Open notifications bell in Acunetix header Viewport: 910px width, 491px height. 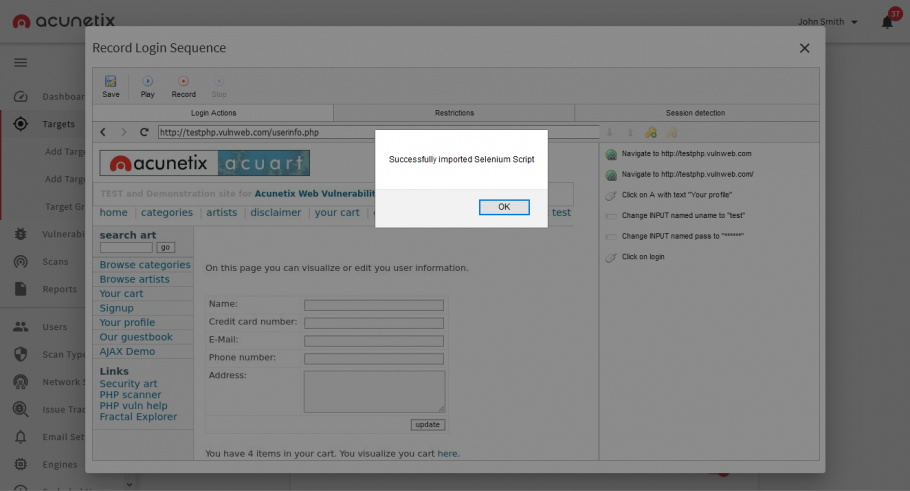(887, 22)
